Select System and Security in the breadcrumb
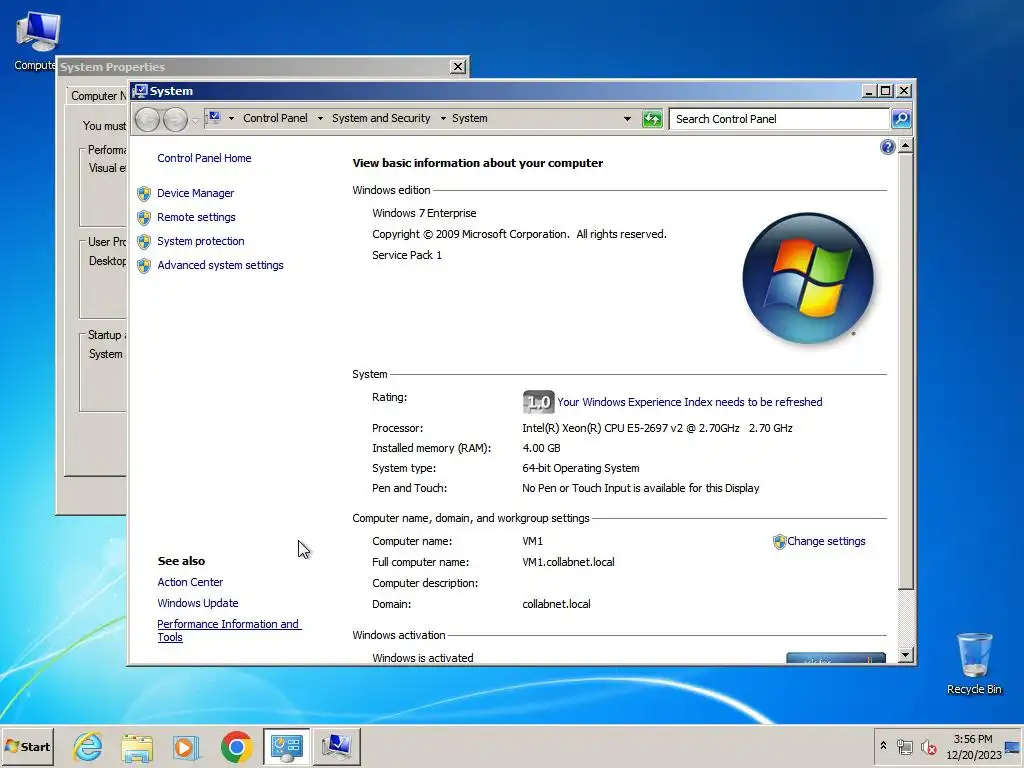1024x768 pixels. point(381,118)
